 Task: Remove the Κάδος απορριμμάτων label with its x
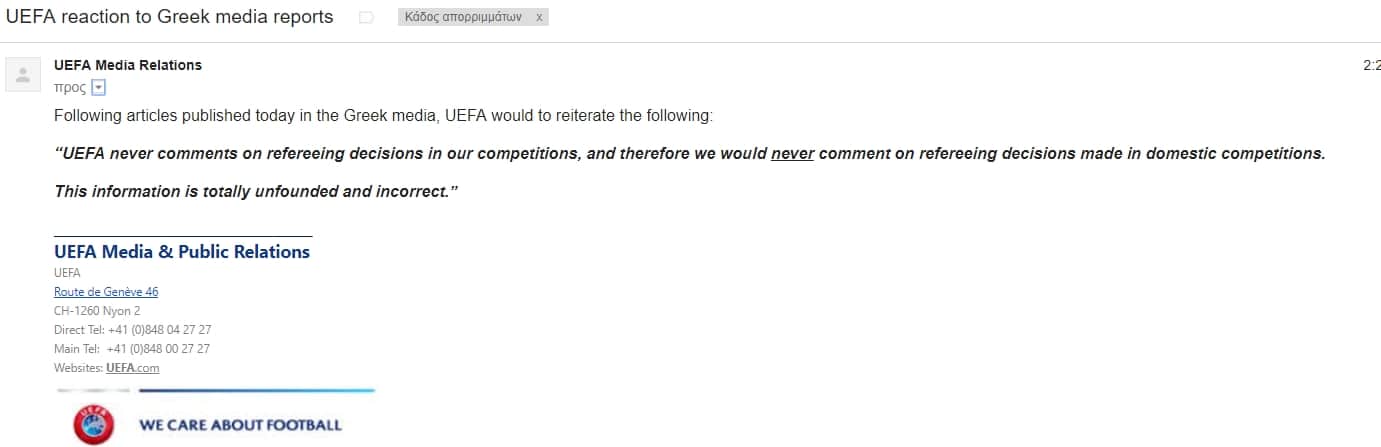(540, 18)
